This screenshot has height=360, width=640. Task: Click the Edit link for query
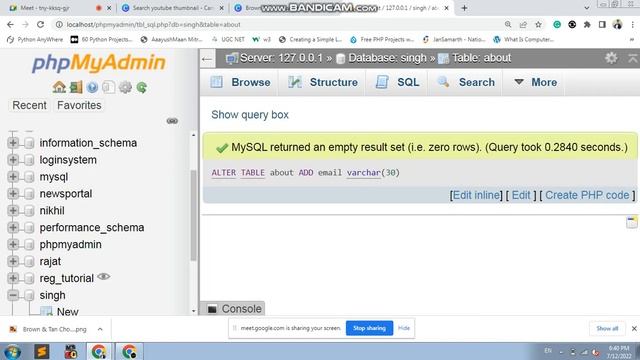[521, 195]
